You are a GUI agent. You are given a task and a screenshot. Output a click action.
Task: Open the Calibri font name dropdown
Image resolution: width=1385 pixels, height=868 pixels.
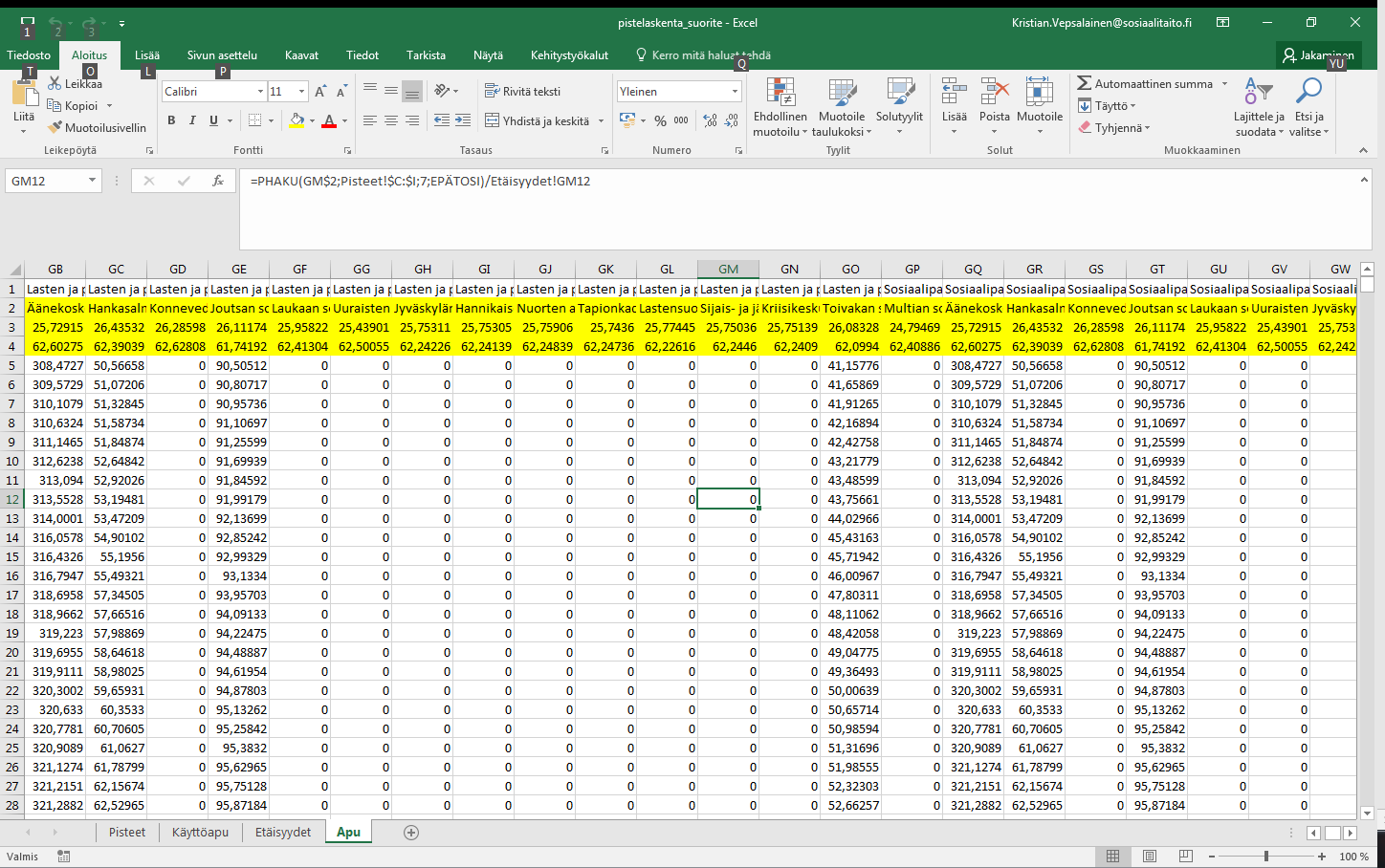click(260, 92)
